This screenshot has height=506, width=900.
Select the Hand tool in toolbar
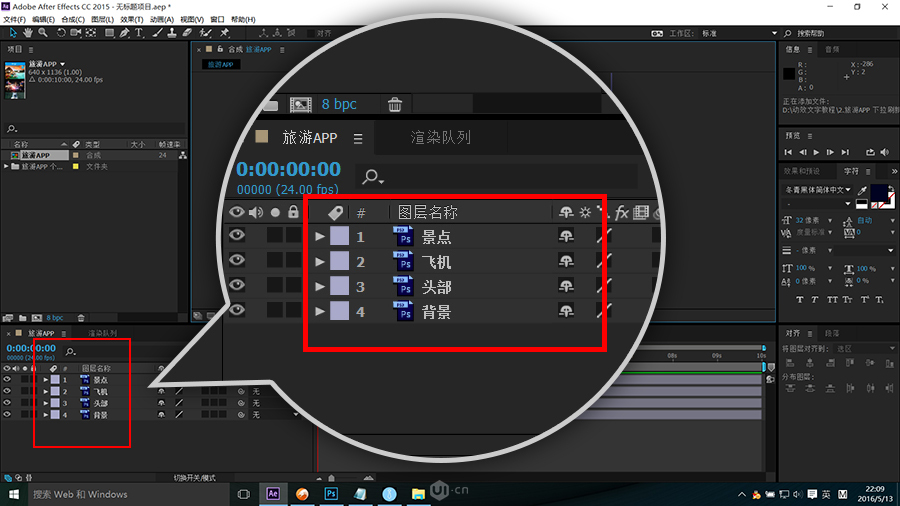point(27,33)
